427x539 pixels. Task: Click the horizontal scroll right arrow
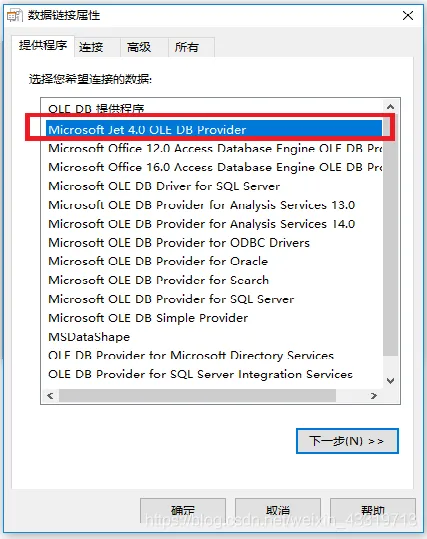[374, 396]
